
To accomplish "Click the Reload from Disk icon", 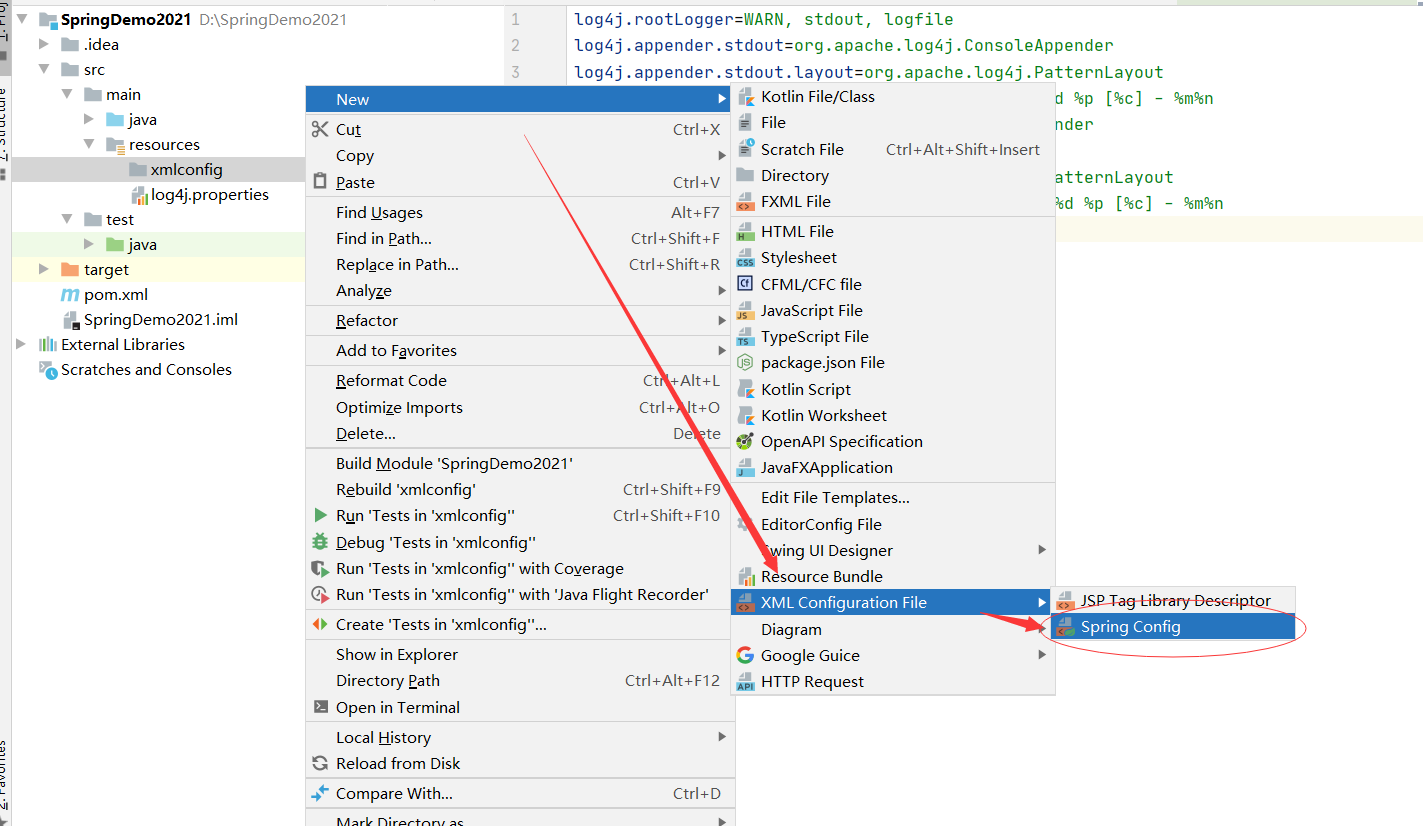I will click(x=320, y=763).
